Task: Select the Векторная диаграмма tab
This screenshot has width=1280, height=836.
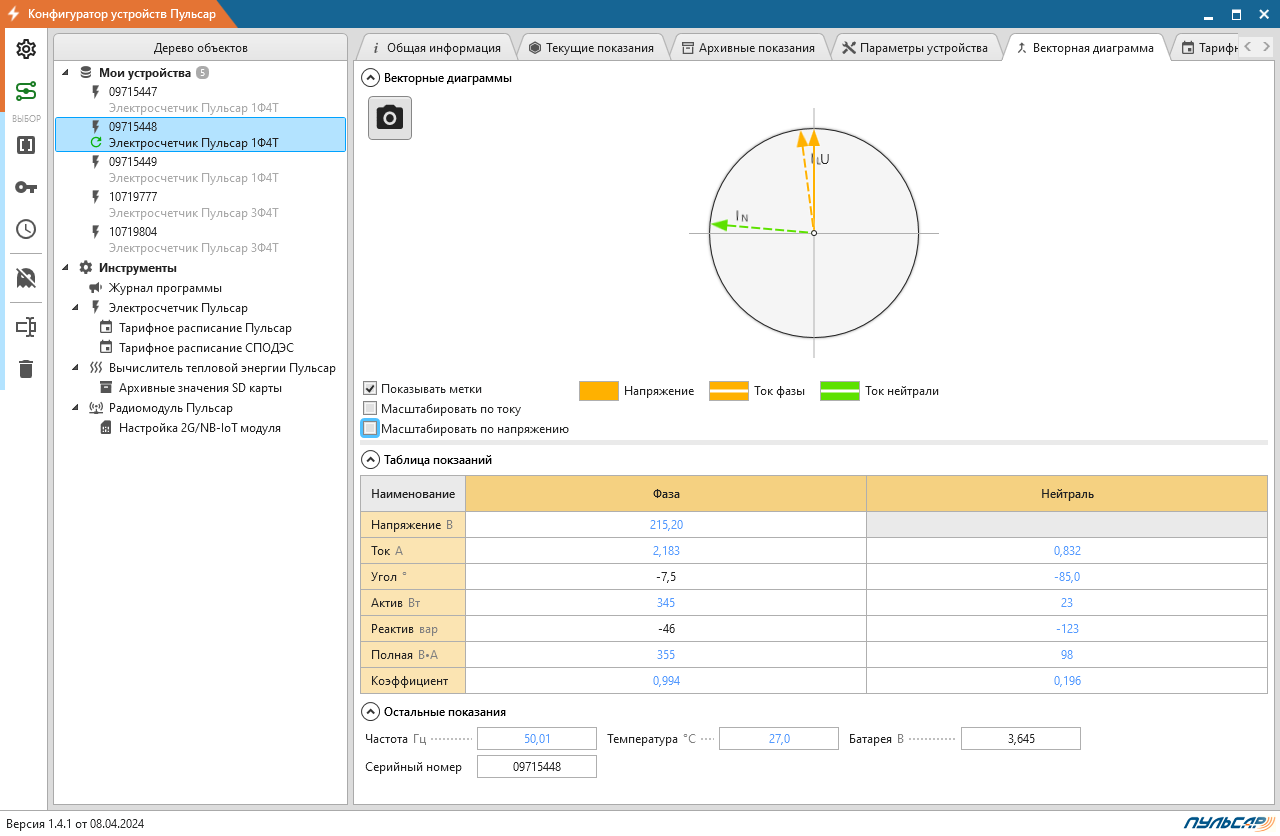Action: coord(1086,47)
